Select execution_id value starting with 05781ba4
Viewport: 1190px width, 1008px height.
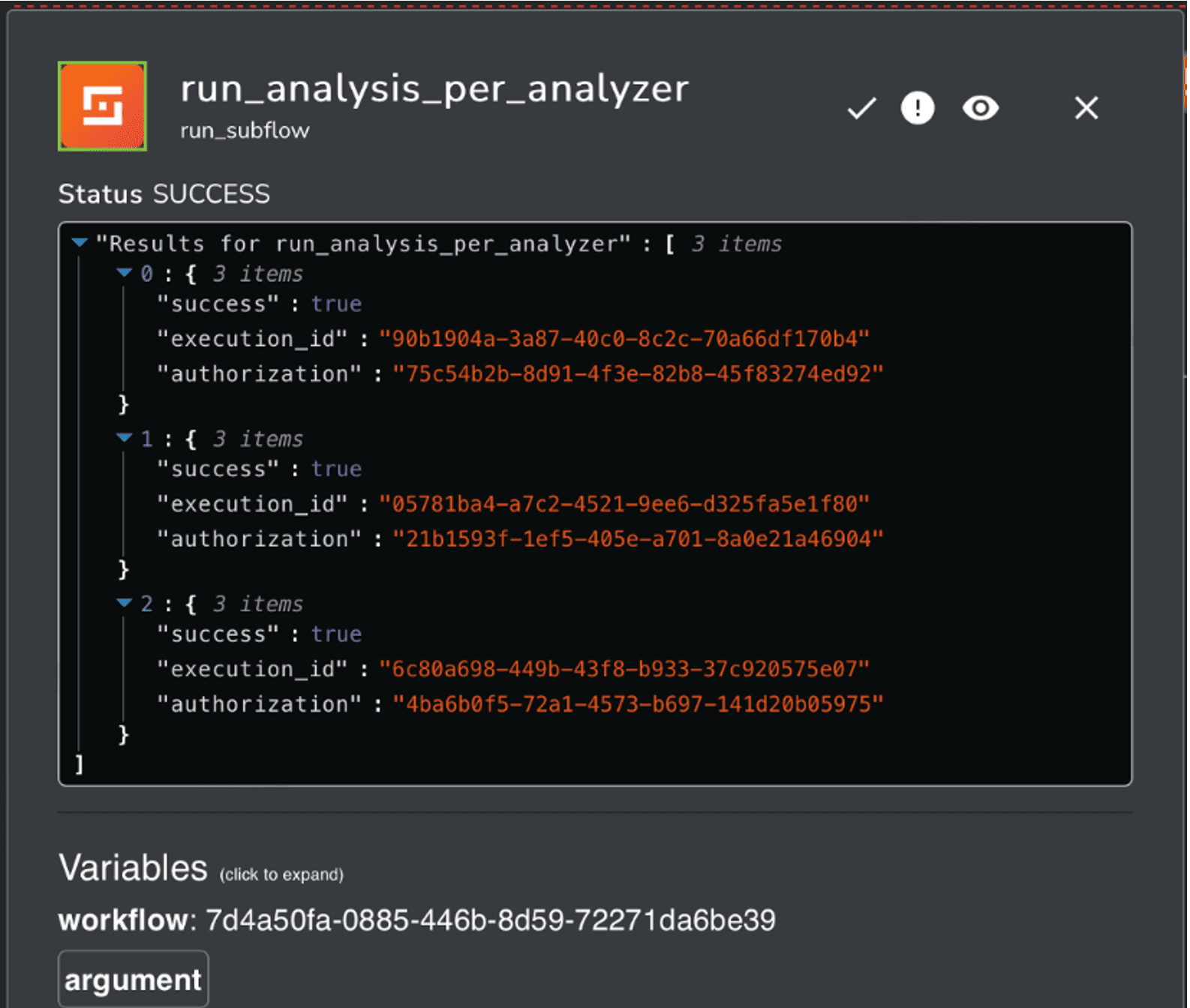coord(624,504)
